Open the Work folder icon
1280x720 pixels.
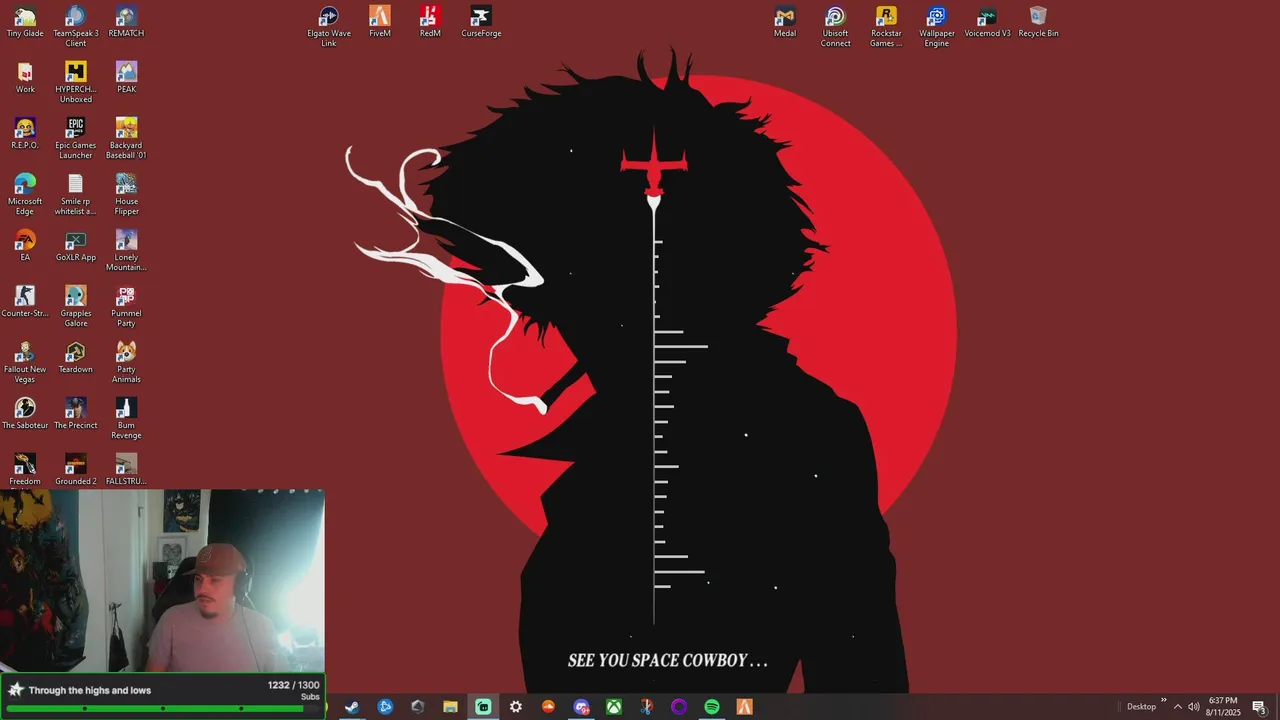25,78
